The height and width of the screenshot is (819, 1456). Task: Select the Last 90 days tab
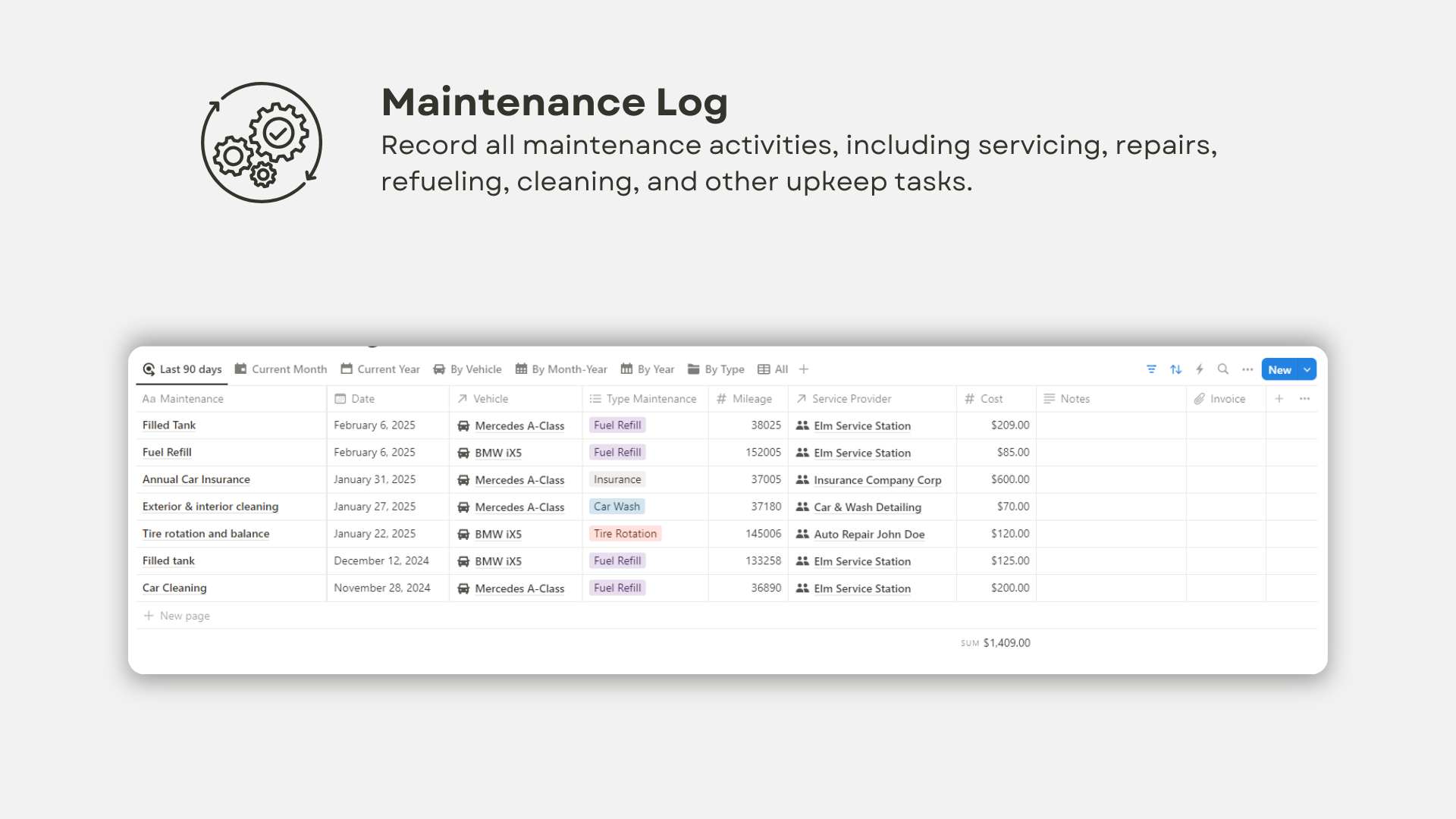coord(182,369)
